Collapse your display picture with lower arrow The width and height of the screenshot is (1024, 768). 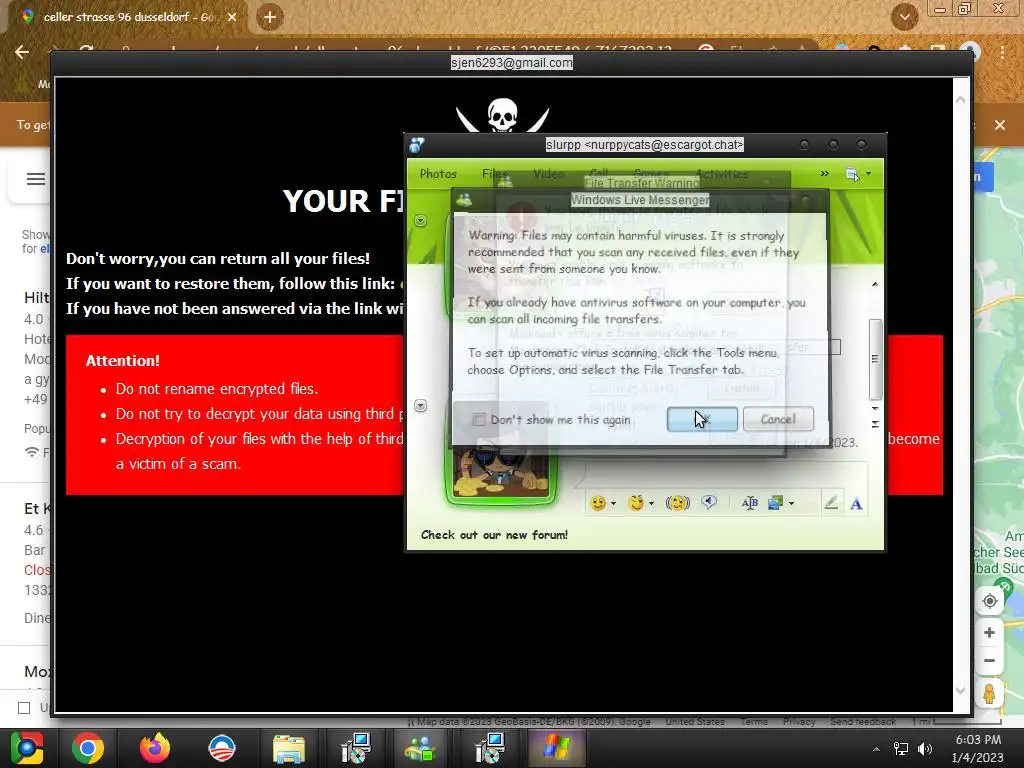[421, 406]
